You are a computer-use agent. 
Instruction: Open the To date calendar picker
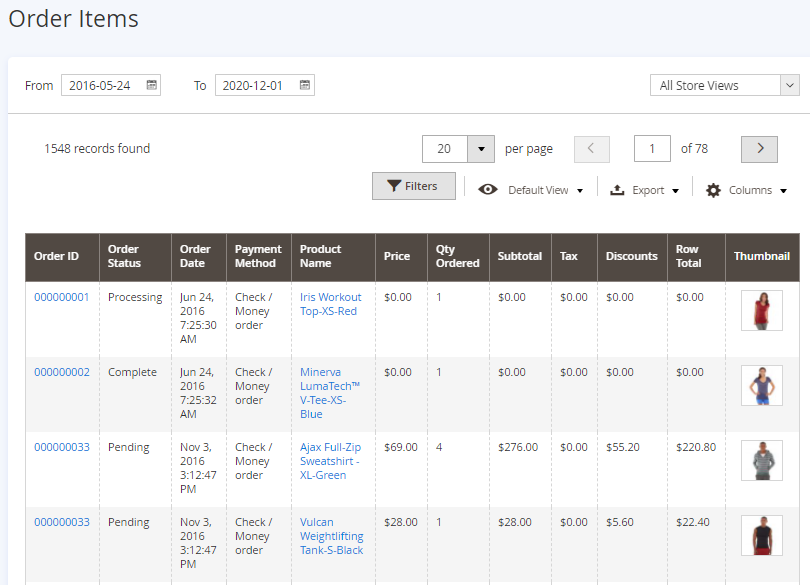point(305,86)
